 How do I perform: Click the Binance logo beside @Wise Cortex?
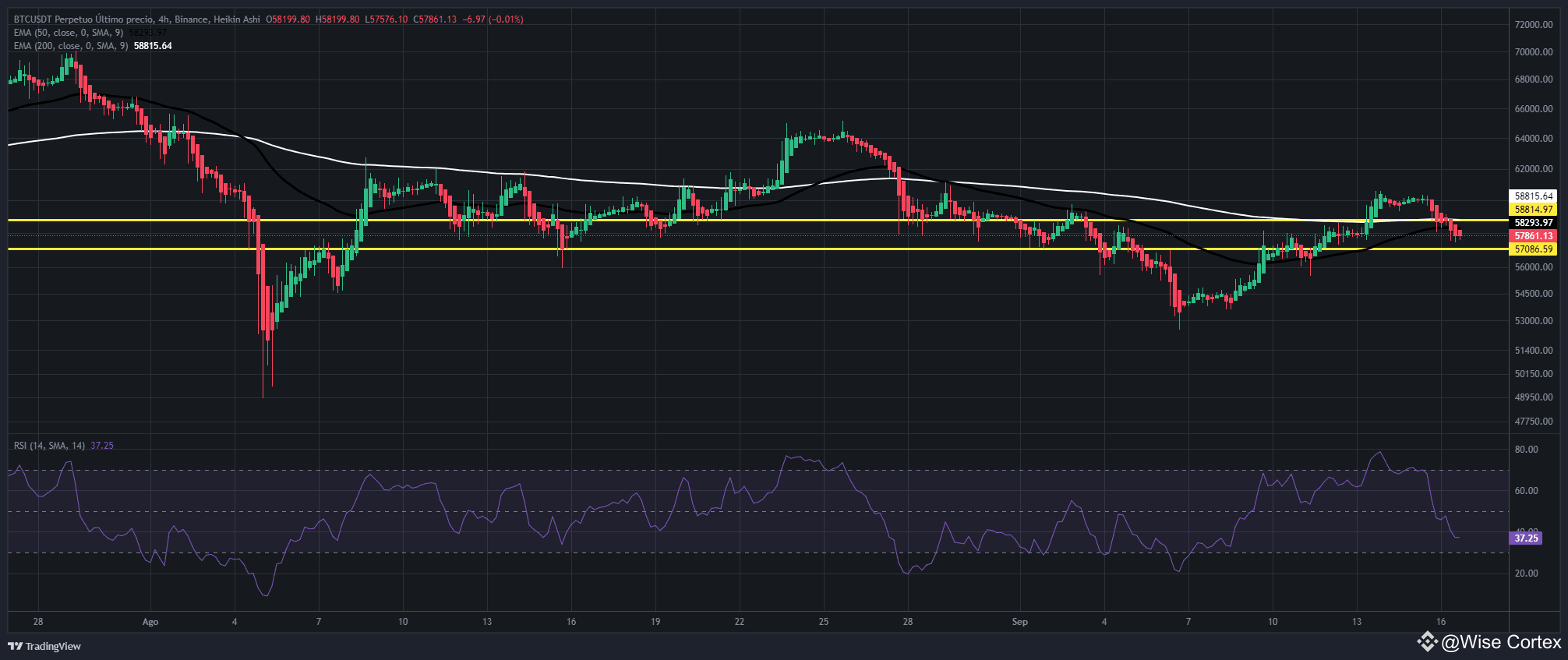click(1427, 641)
